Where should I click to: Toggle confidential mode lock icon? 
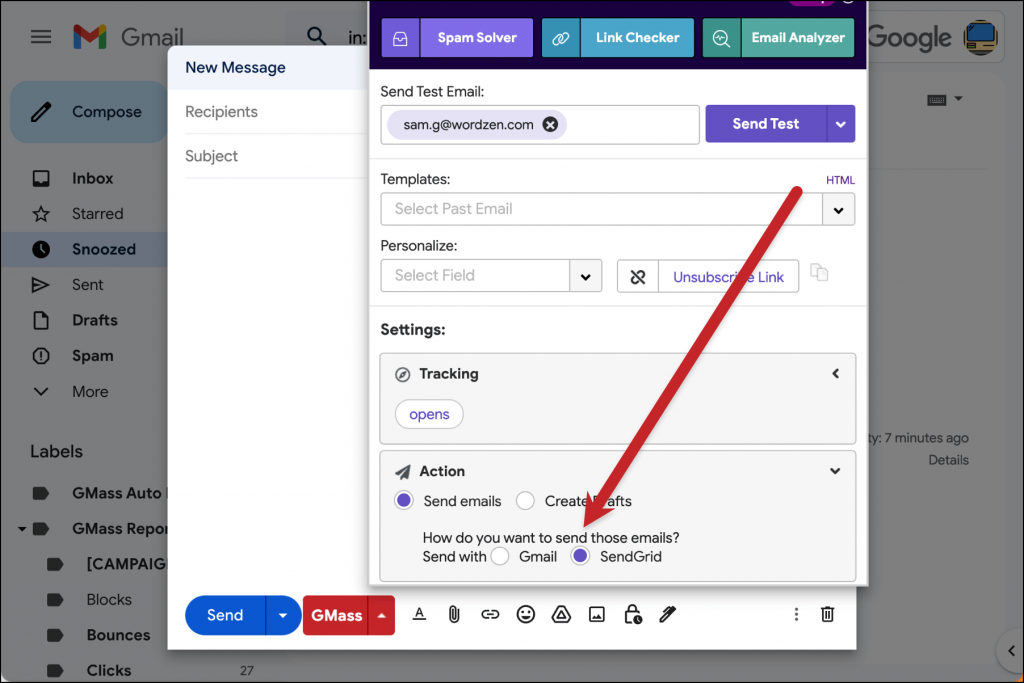(632, 614)
